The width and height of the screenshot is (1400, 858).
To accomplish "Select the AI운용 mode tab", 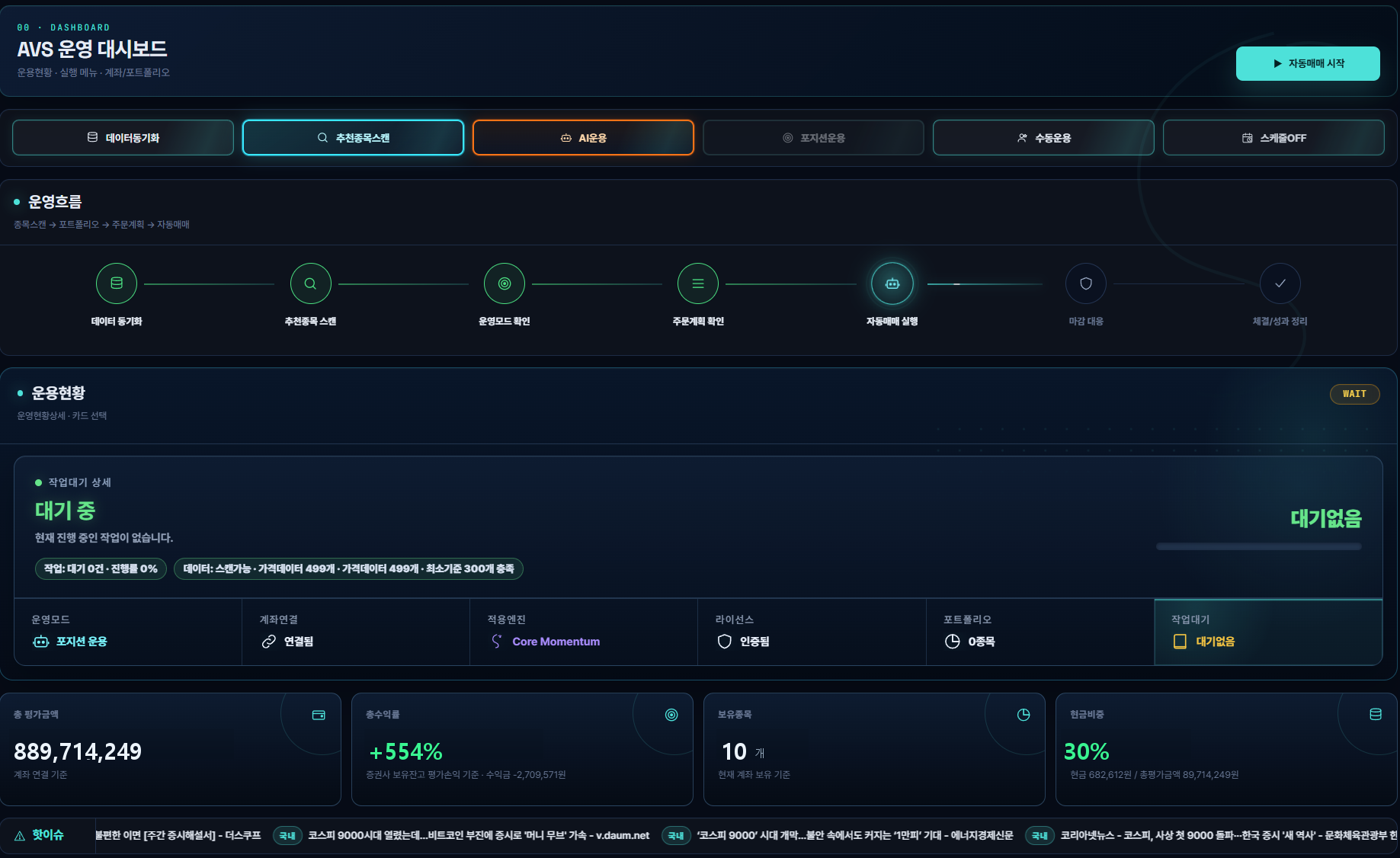I will pos(583,138).
